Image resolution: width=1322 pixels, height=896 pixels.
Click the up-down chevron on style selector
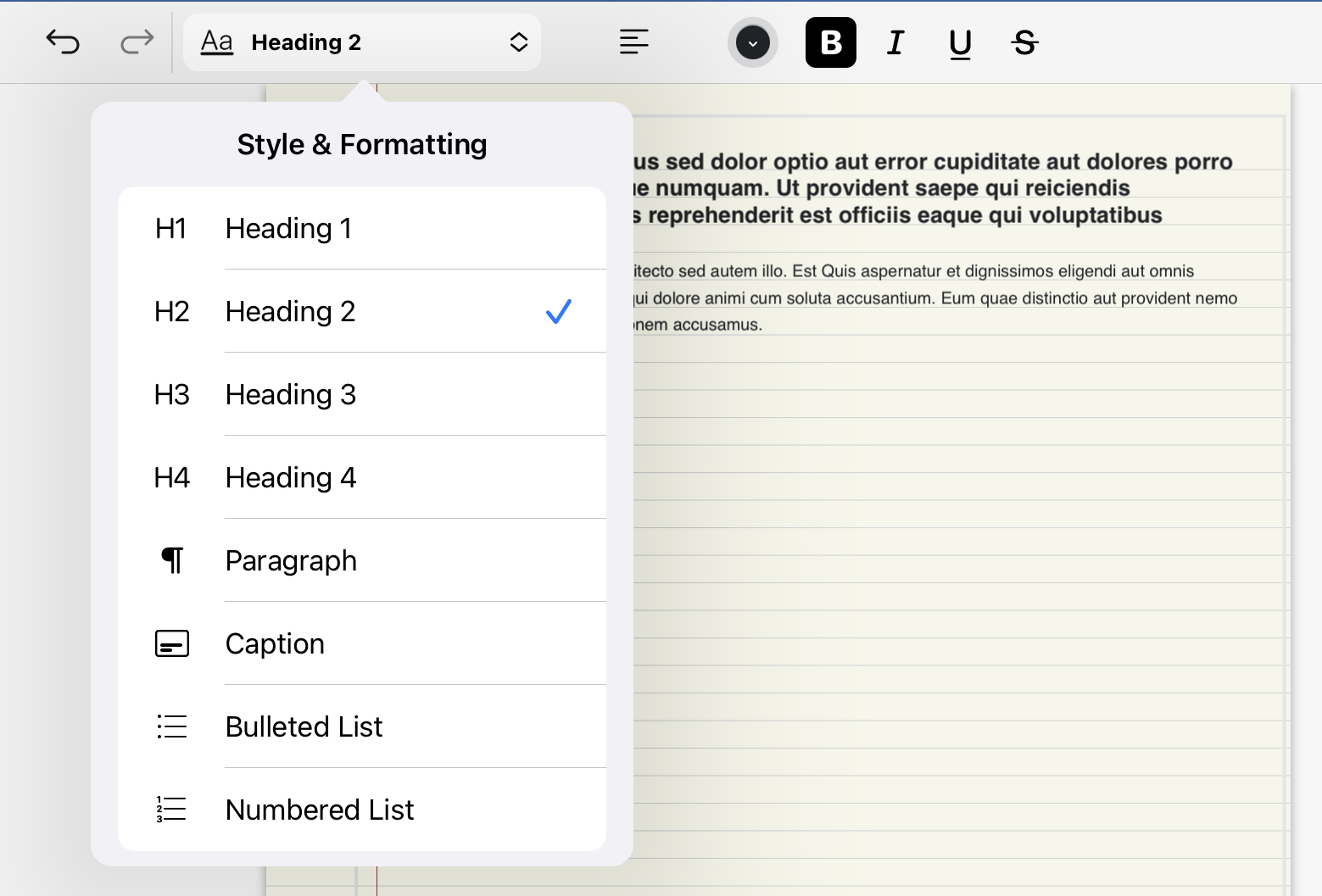(519, 42)
